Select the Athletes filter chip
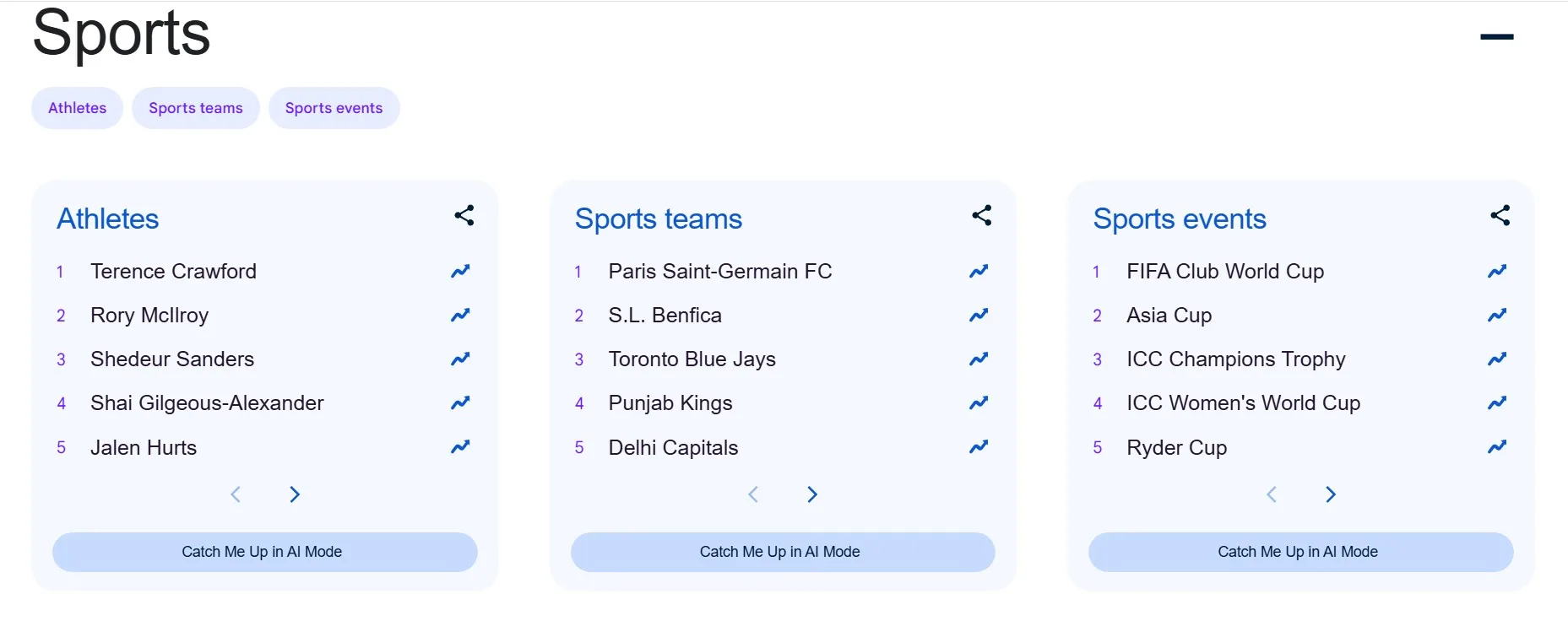This screenshot has width=1568, height=621. click(77, 108)
